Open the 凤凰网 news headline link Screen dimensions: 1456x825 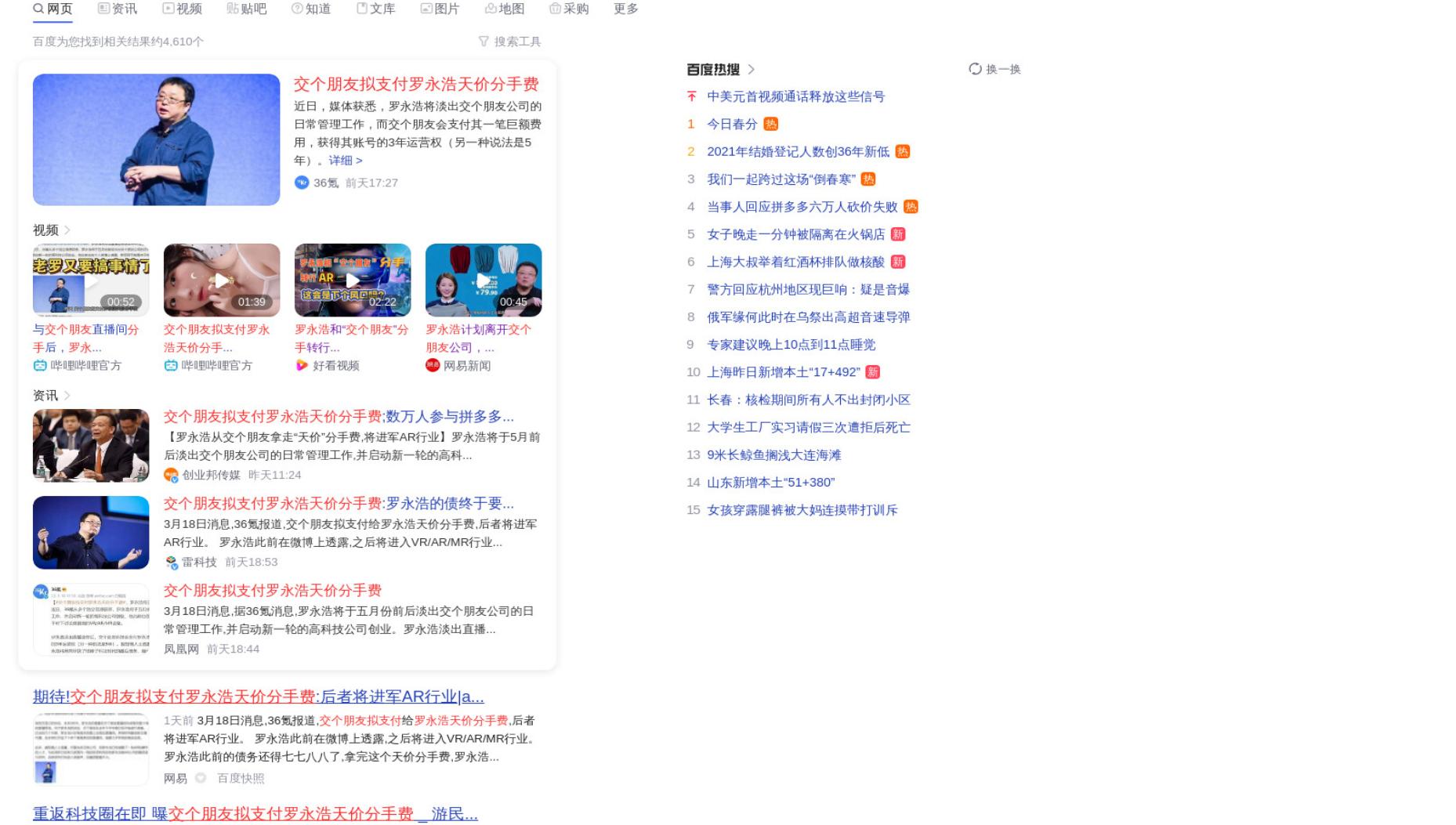(273, 590)
